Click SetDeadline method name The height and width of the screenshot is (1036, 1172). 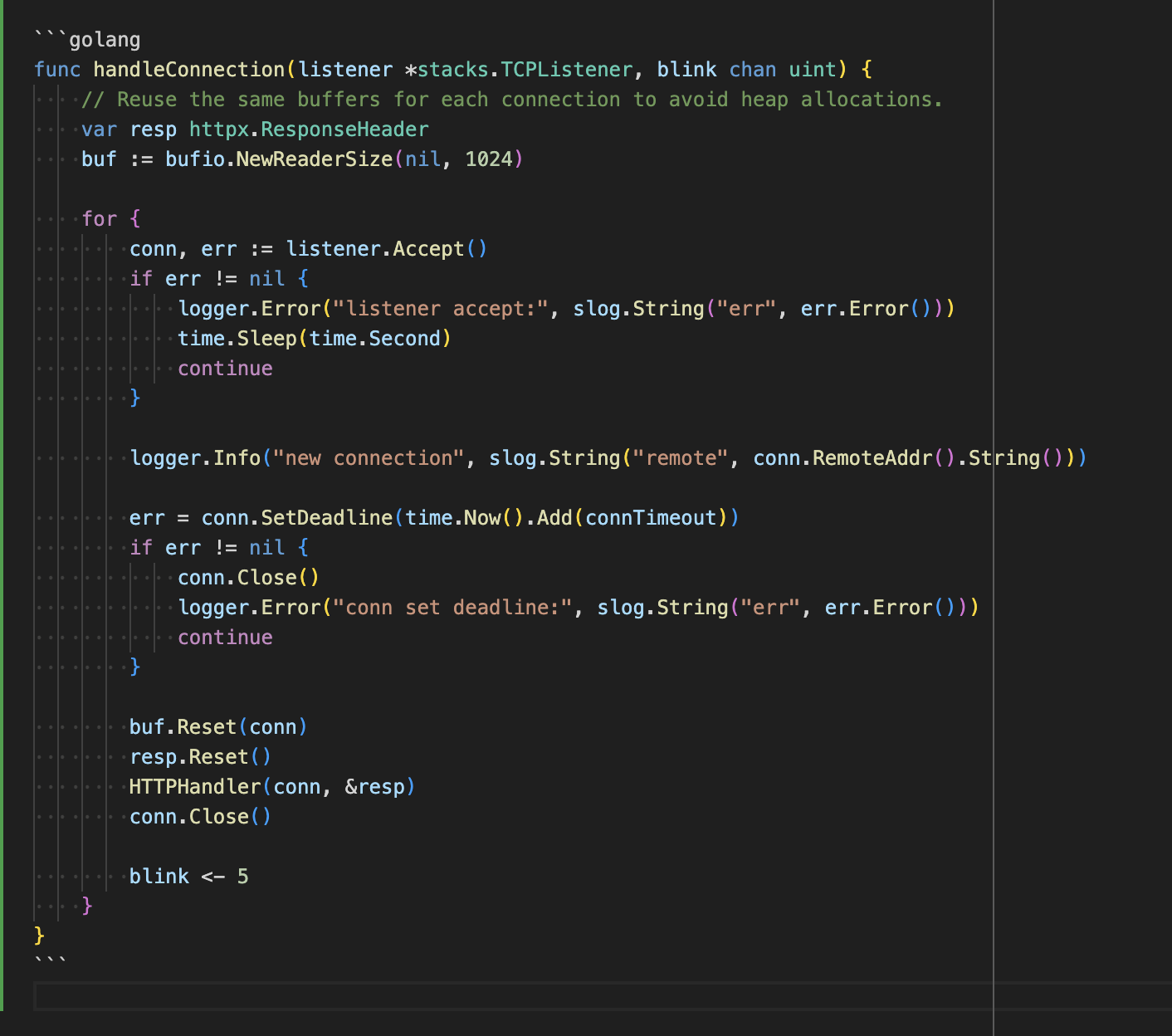[x=327, y=518]
